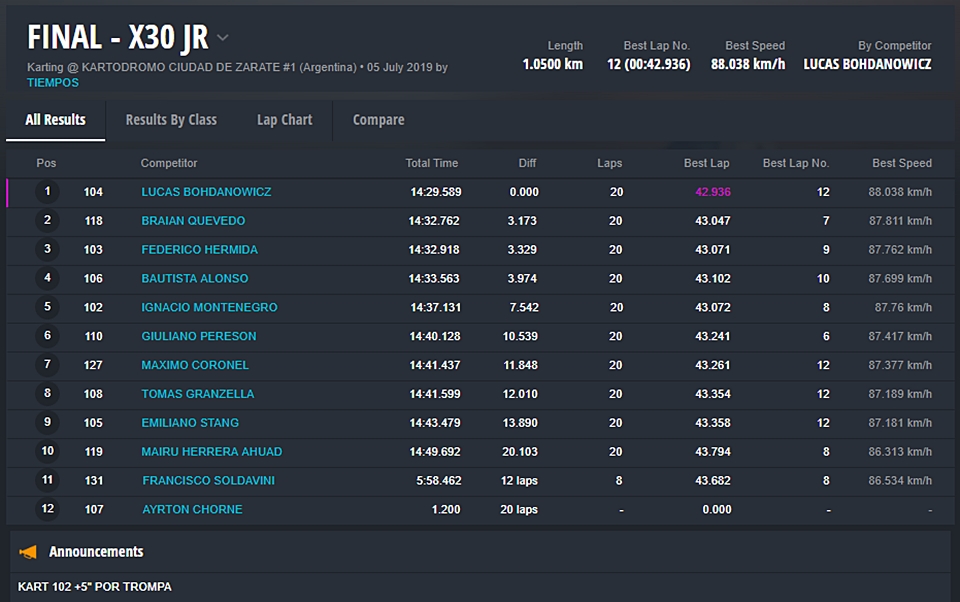The image size is (960, 602).
Task: View BRAIAN QUEVEDO competitor details
Action: (x=193, y=221)
